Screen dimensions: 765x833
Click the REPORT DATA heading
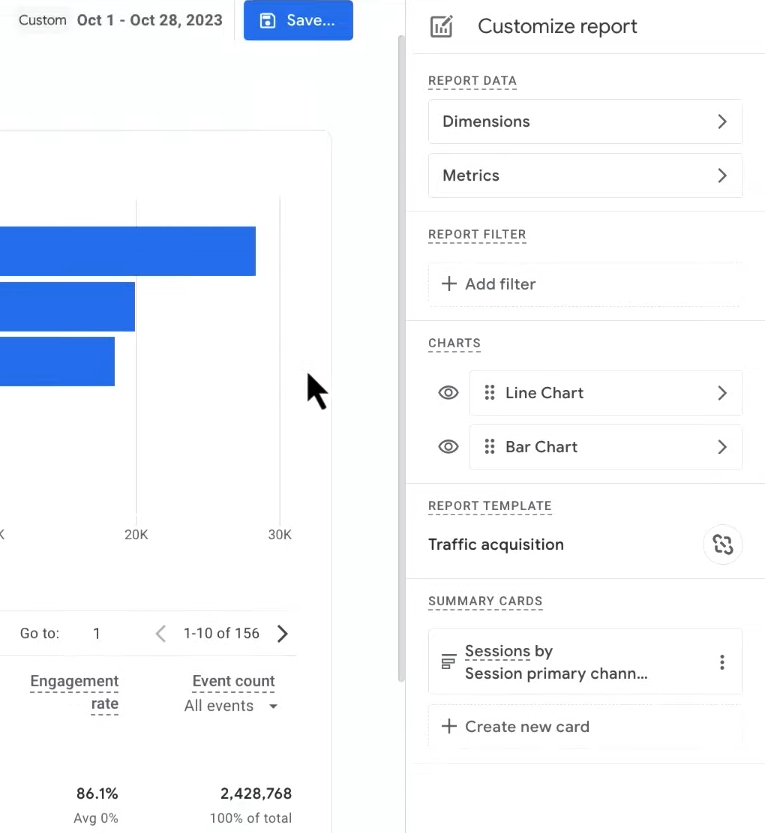click(x=472, y=81)
